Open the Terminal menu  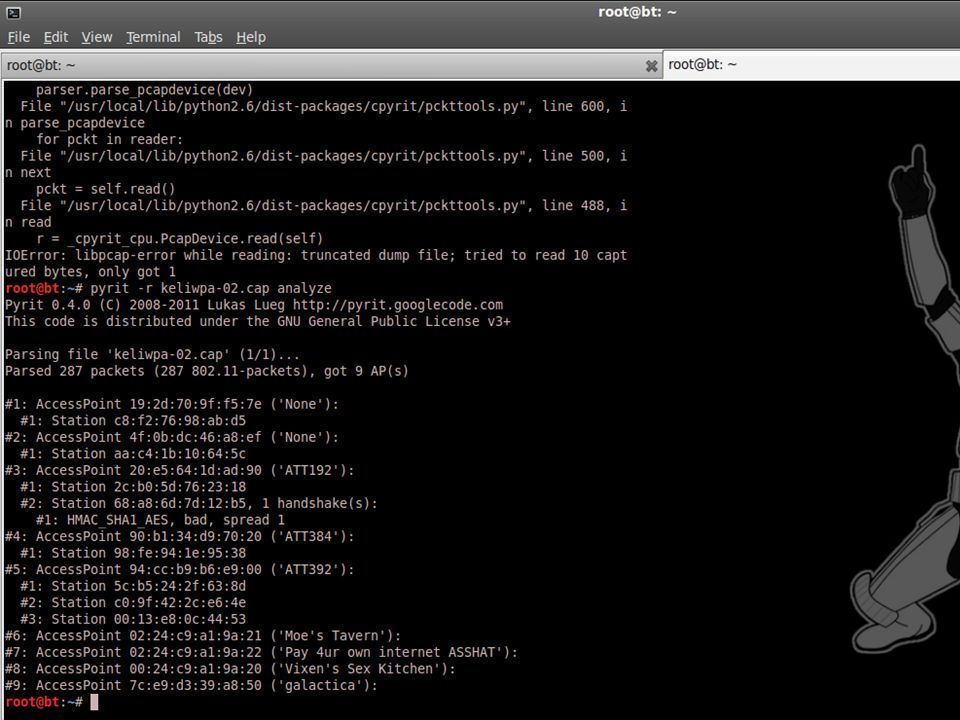pos(153,37)
